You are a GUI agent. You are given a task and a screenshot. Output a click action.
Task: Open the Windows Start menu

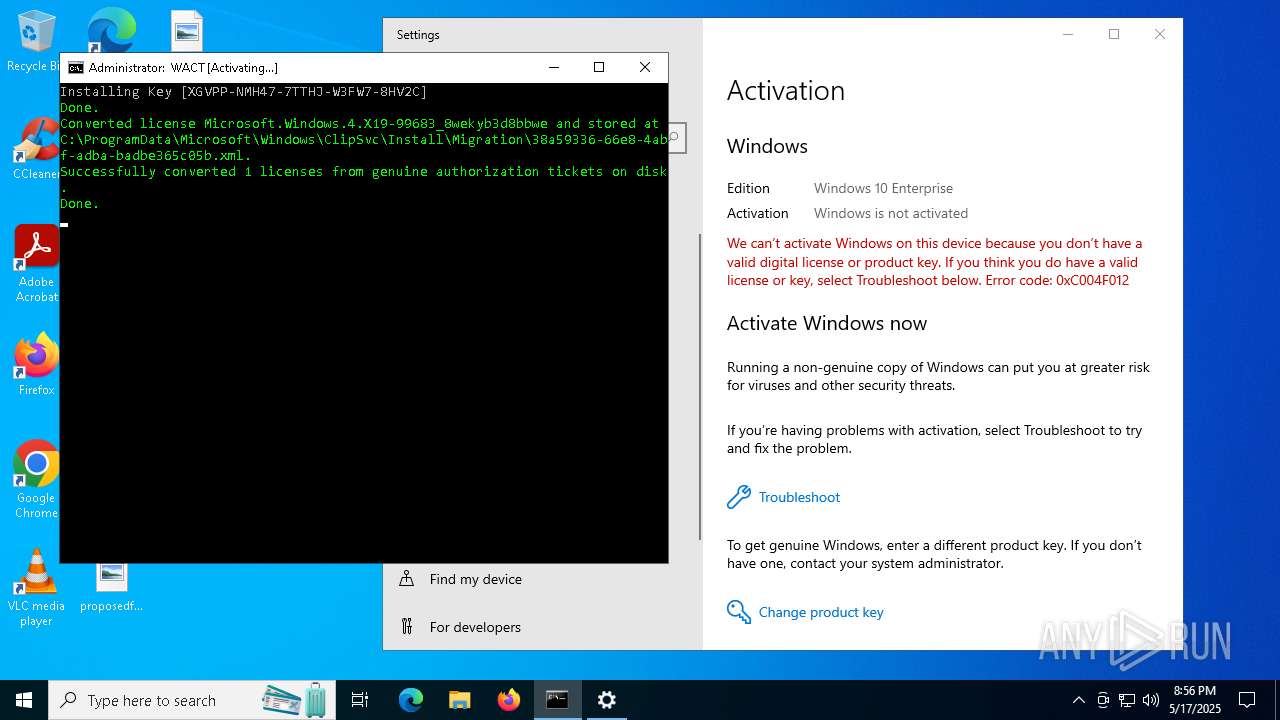(x=24, y=700)
